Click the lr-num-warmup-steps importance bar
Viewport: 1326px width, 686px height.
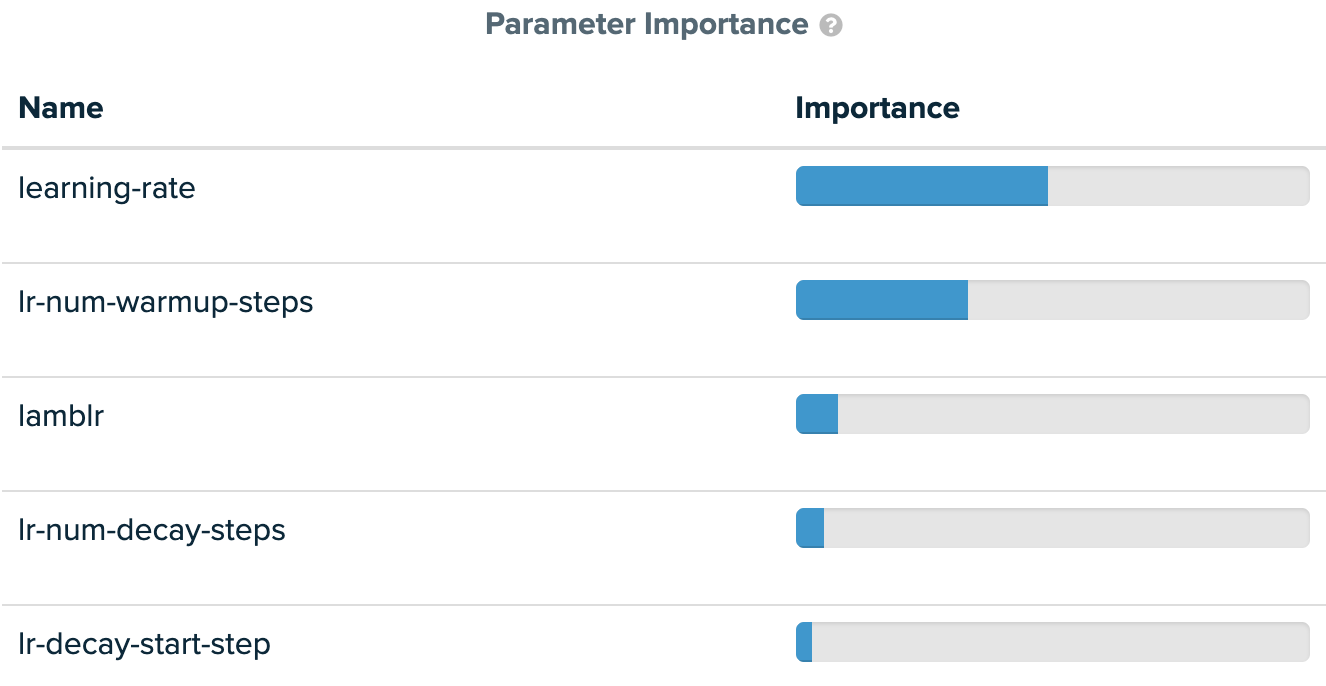pos(1052,300)
